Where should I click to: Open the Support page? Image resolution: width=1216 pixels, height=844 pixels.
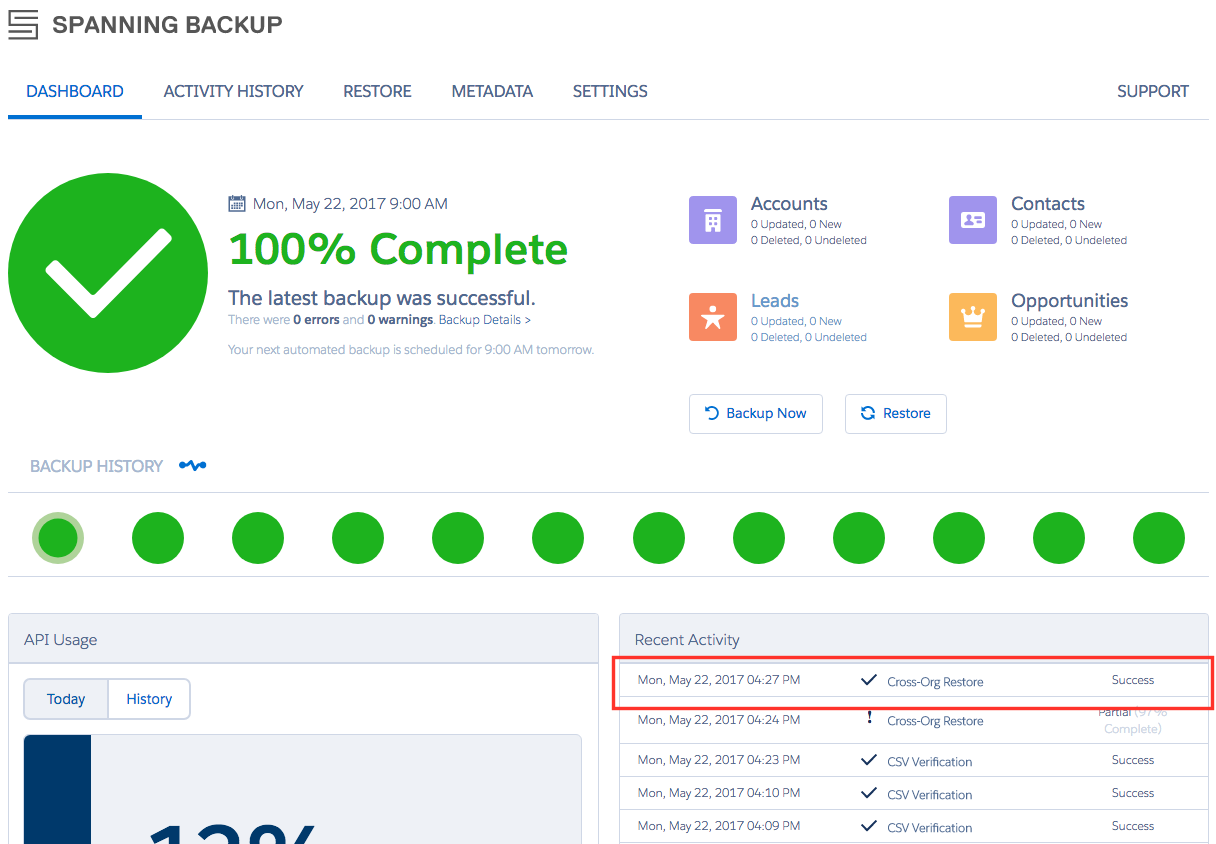[1152, 91]
